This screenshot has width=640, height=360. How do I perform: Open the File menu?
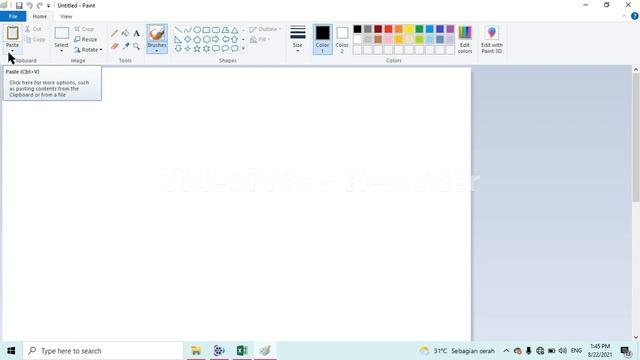(x=13, y=16)
